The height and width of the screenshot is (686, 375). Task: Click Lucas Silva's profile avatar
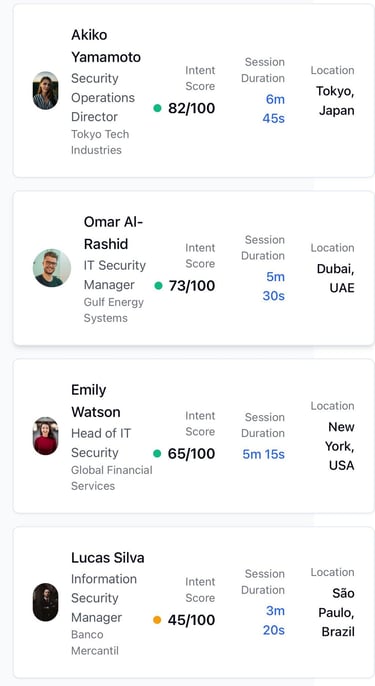point(46,602)
